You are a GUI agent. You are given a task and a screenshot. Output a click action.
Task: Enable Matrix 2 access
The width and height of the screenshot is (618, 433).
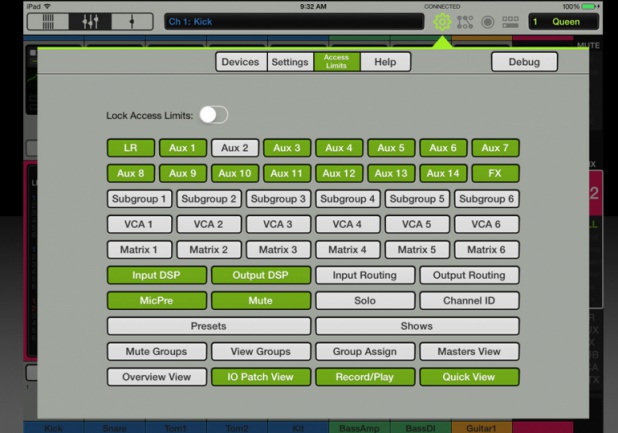click(209, 250)
